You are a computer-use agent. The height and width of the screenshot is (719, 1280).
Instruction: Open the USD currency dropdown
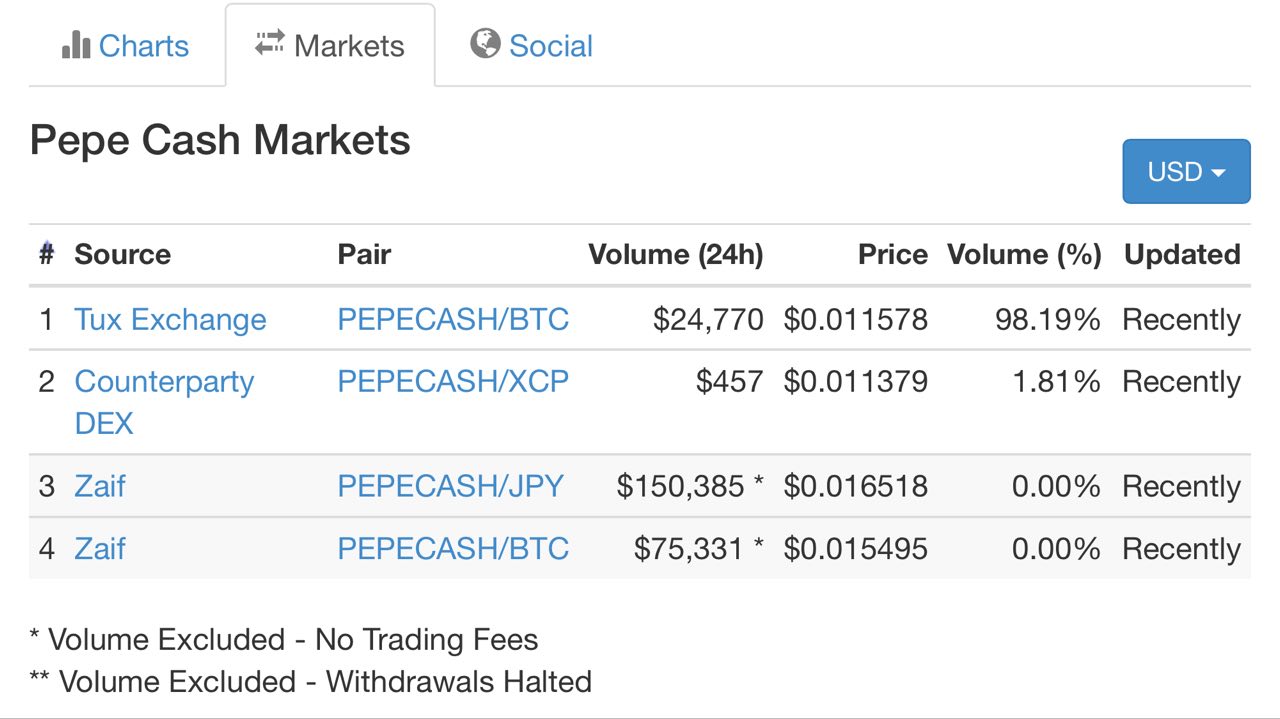pyautogui.click(x=1186, y=171)
